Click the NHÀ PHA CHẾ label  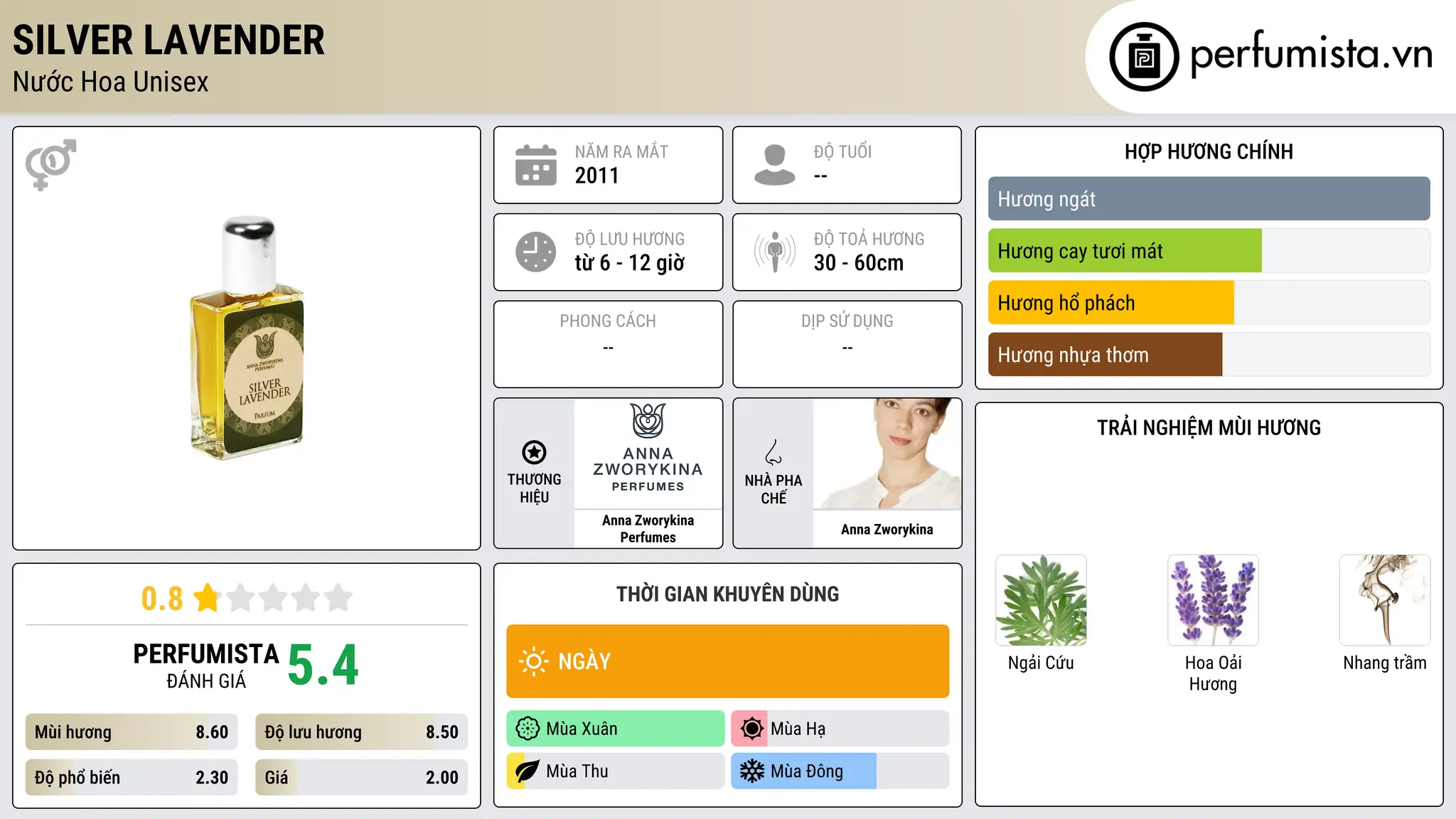773,489
